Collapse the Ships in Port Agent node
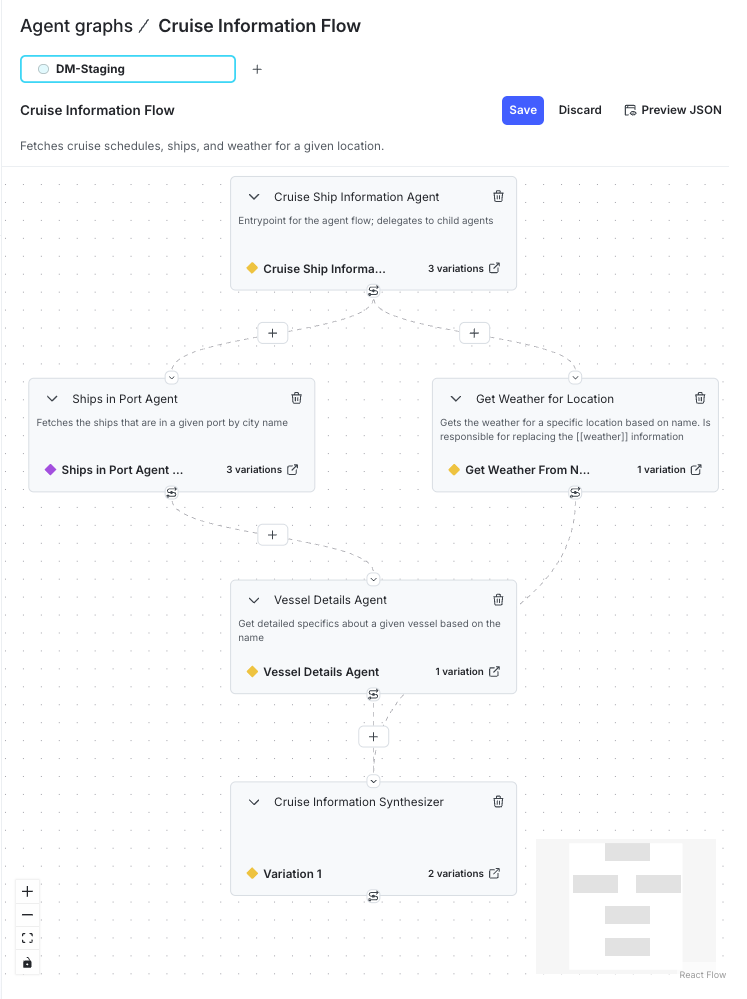The height and width of the screenshot is (999, 747). (51, 398)
